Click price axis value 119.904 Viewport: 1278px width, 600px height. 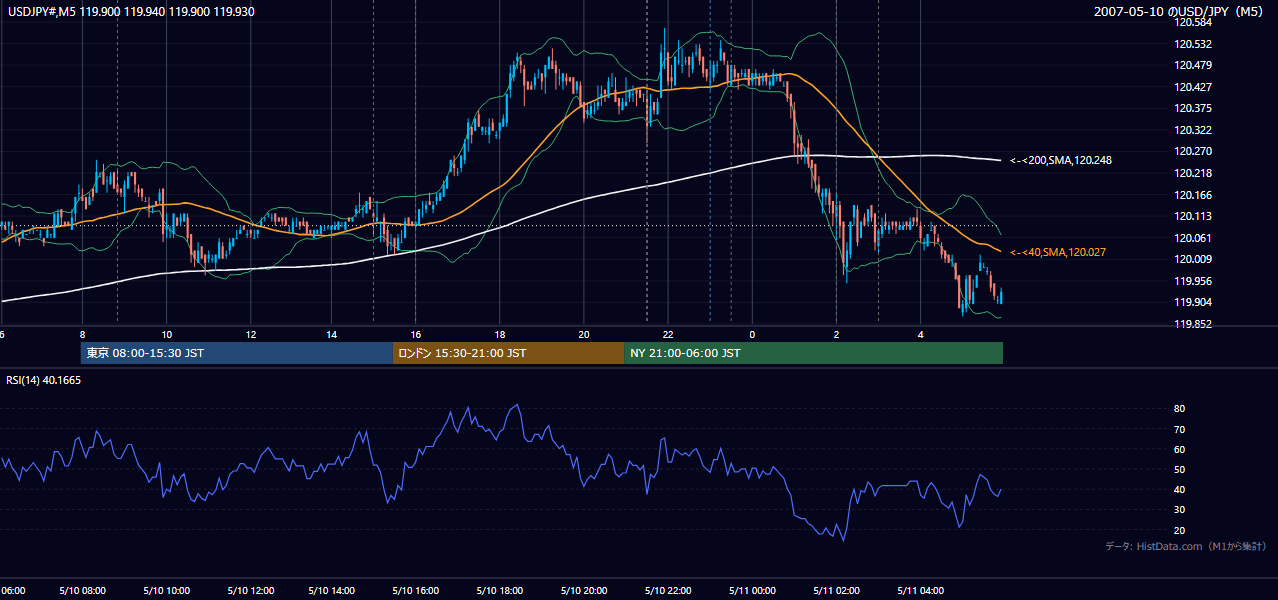(1194, 302)
